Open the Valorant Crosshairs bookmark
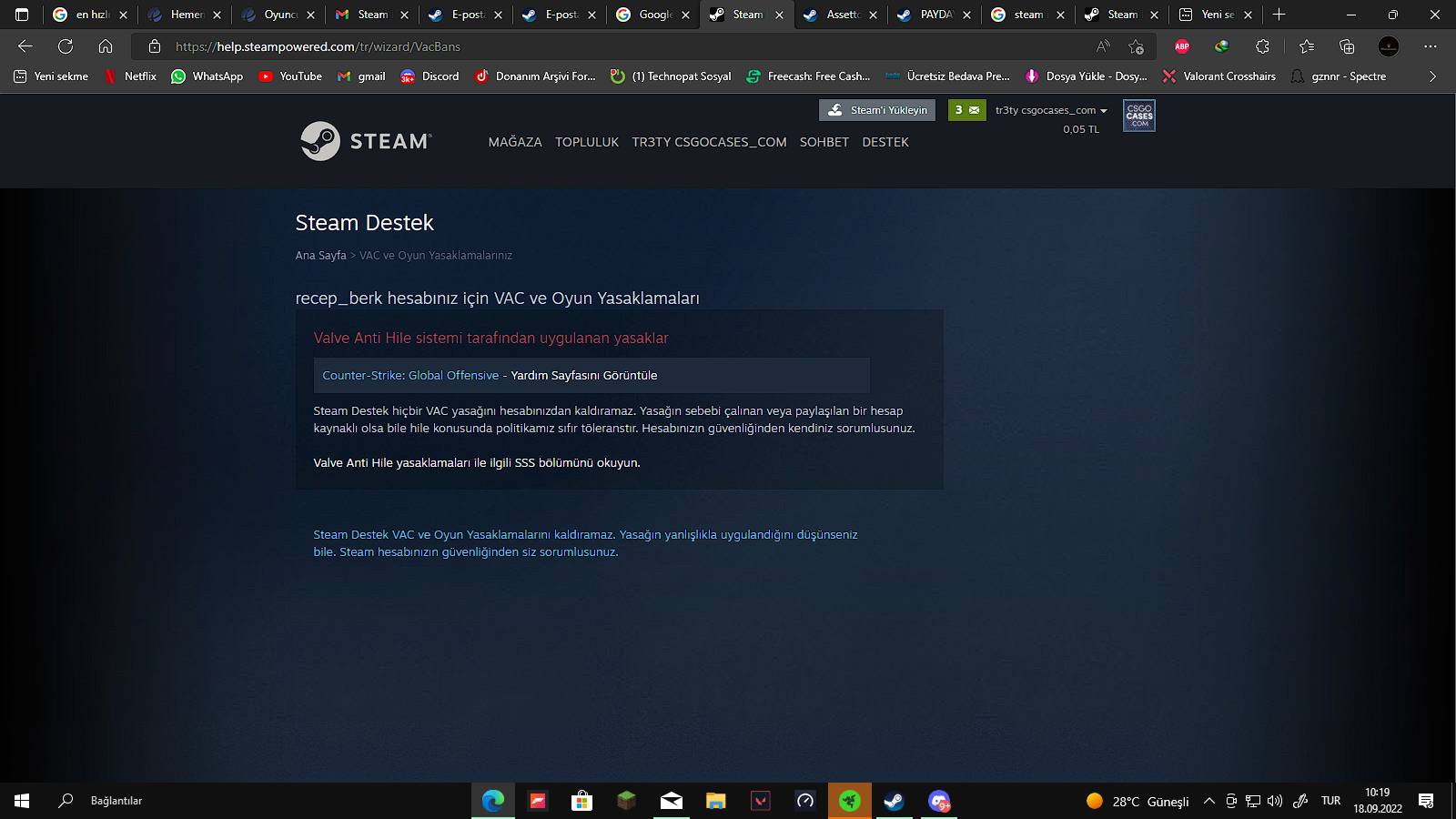Screen dimensions: 1456x819 tap(1218, 76)
